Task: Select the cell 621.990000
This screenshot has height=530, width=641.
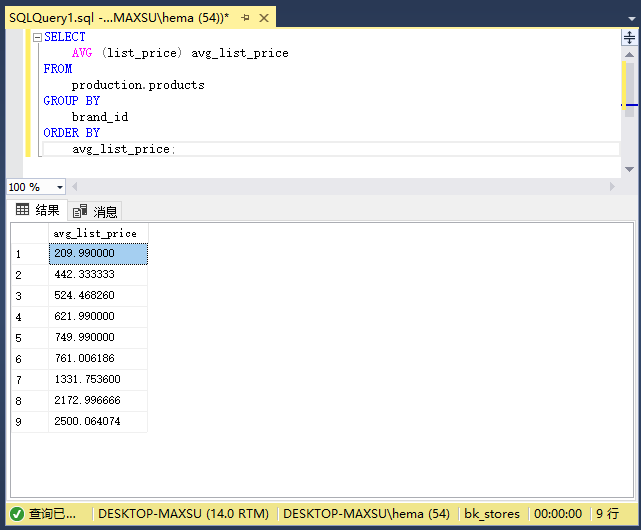Action: 98,317
